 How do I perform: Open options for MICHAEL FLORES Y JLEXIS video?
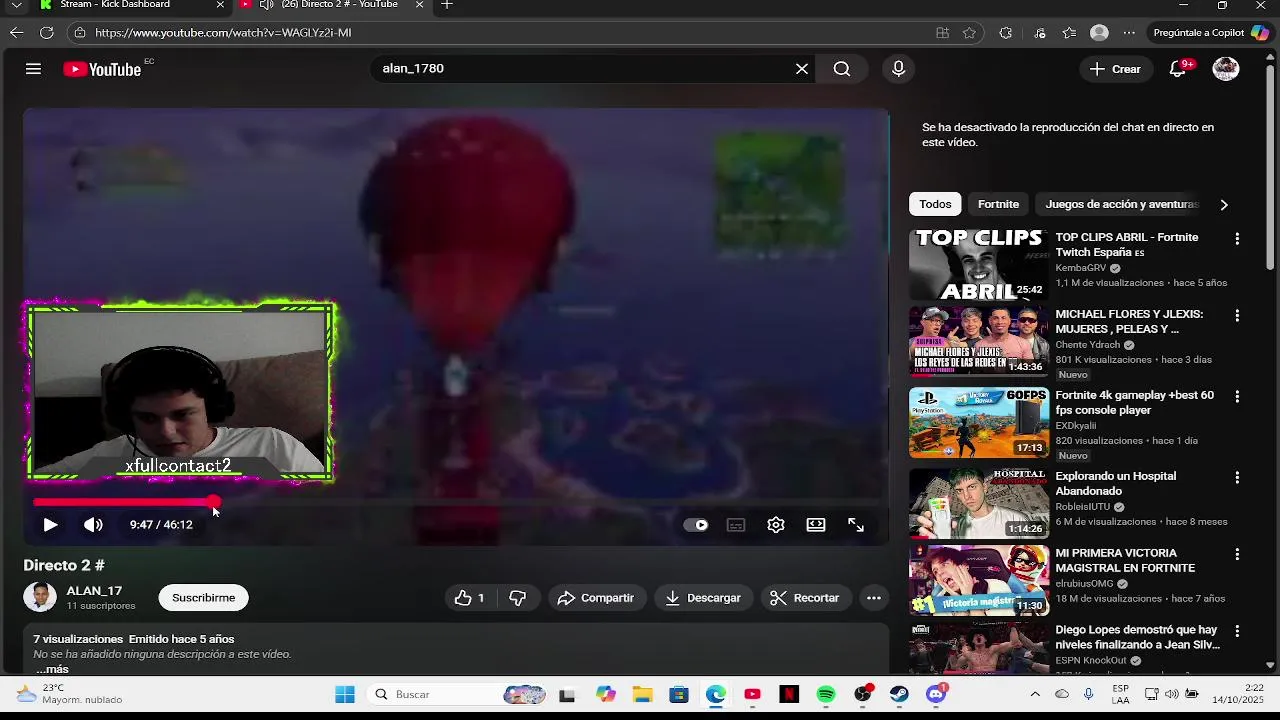click(1237, 316)
